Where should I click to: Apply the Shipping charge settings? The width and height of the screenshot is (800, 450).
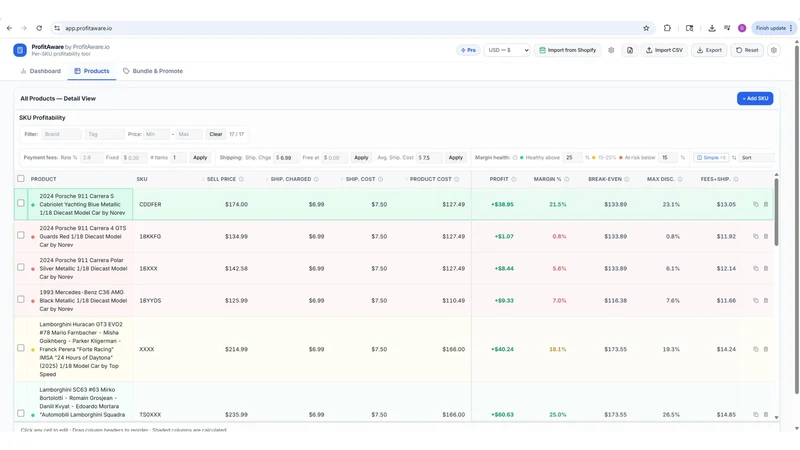pos(361,158)
